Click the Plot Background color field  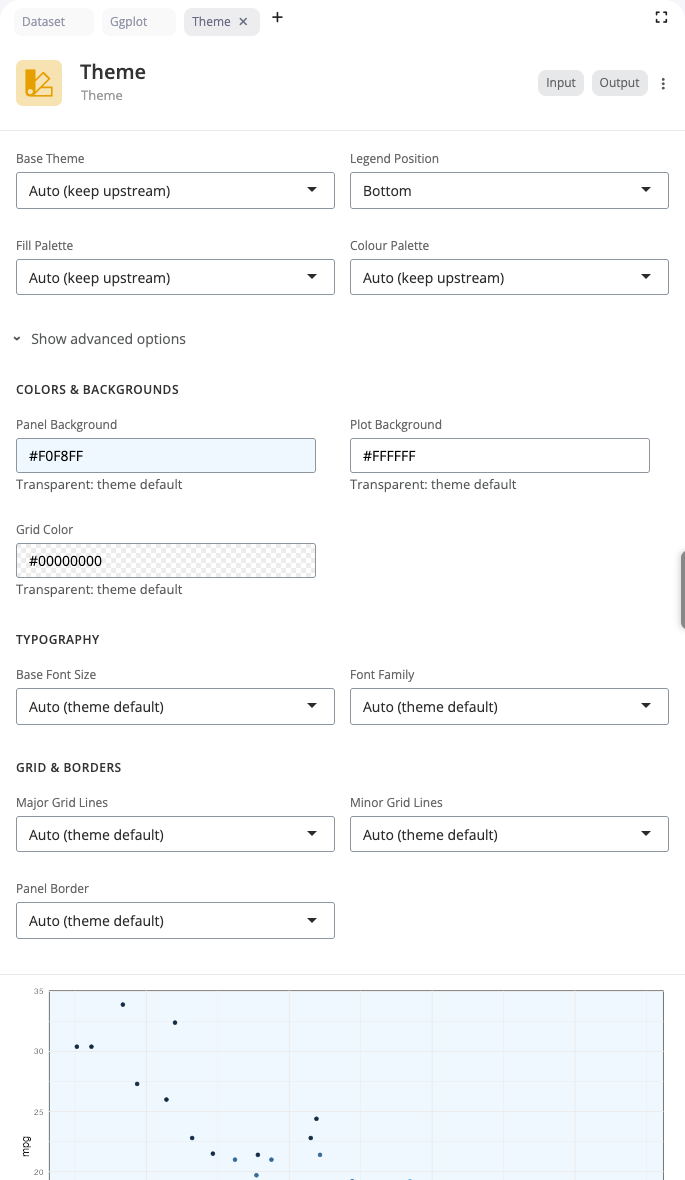(500, 456)
